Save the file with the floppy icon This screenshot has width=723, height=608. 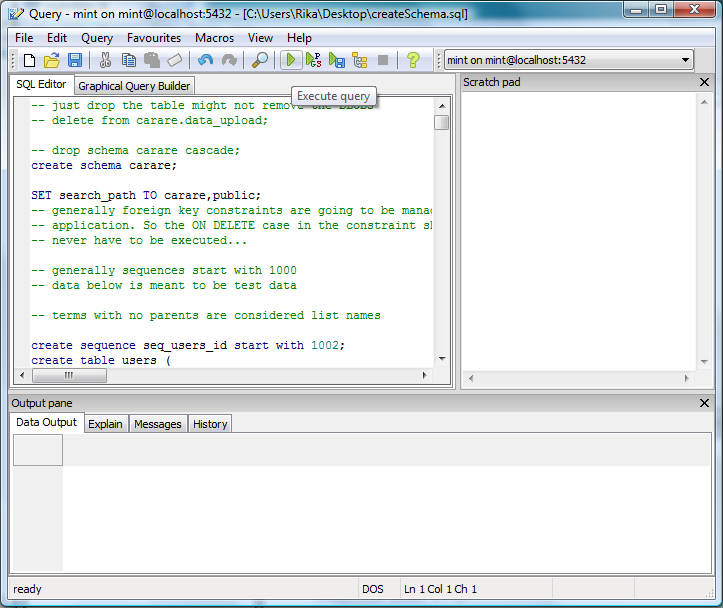pyautogui.click(x=75, y=60)
